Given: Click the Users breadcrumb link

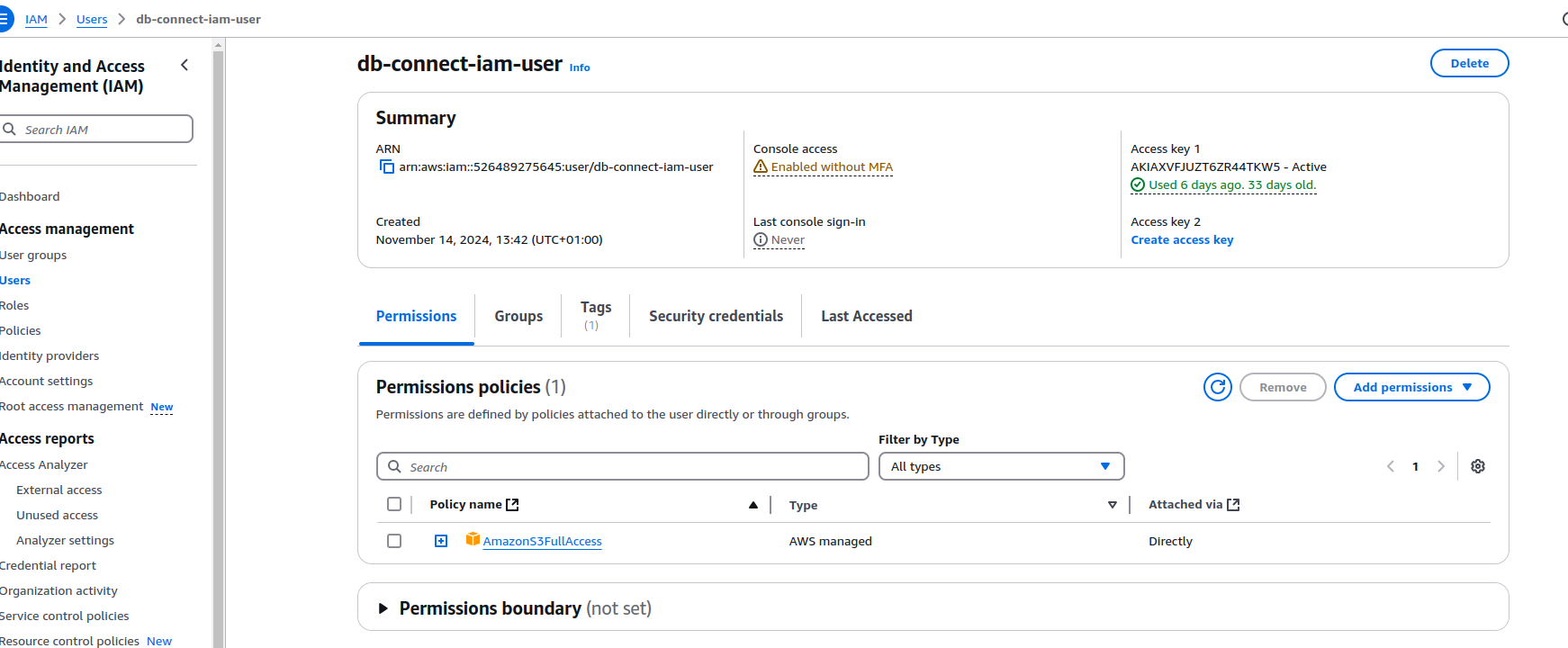Looking at the screenshot, I should click(x=92, y=19).
